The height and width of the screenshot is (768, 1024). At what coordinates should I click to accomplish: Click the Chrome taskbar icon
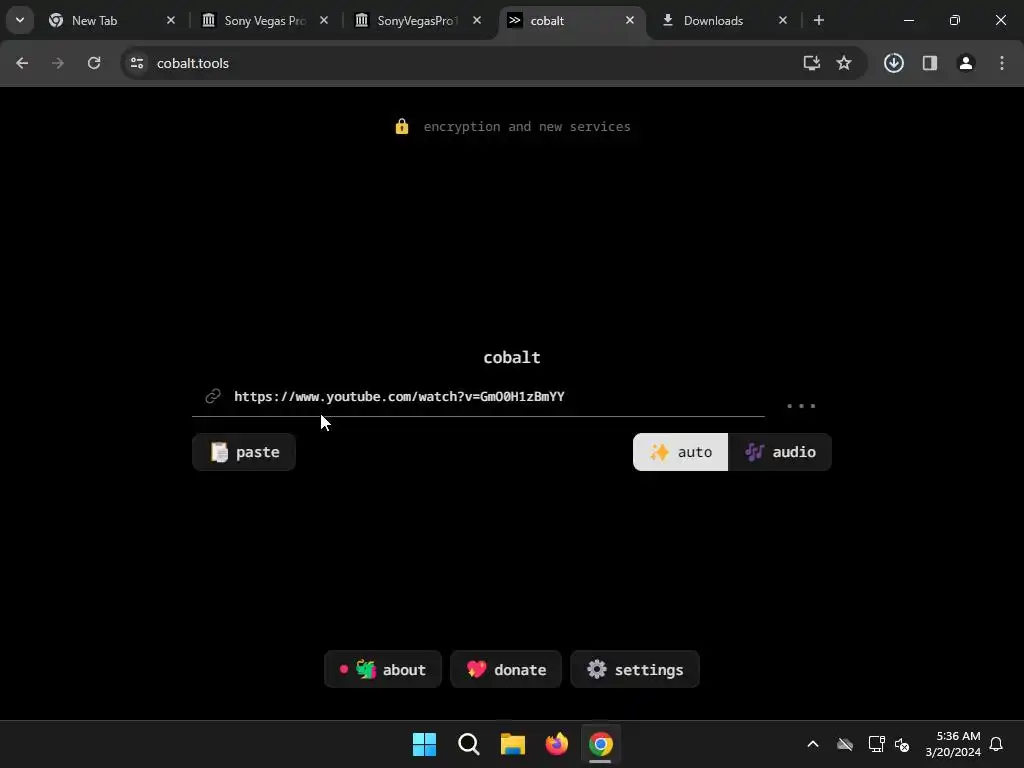[601, 744]
